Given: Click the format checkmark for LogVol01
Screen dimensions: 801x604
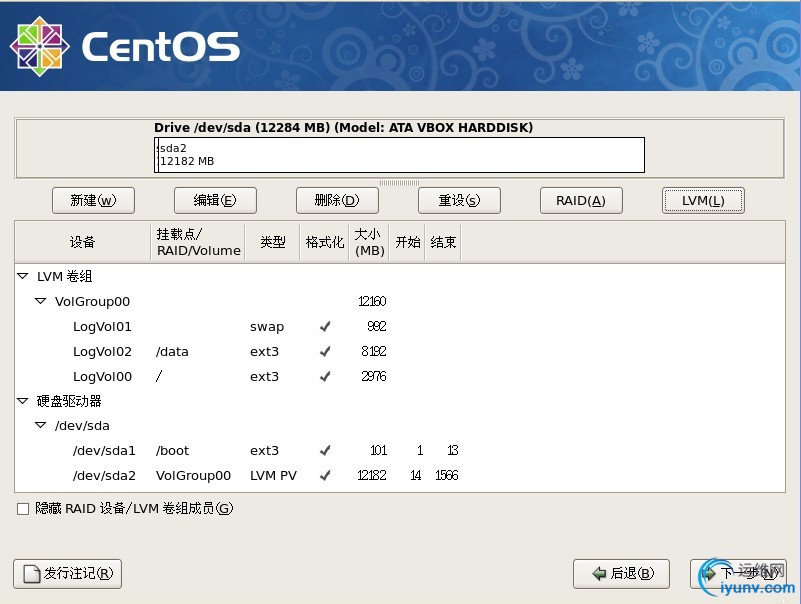Looking at the screenshot, I should 325,327.
